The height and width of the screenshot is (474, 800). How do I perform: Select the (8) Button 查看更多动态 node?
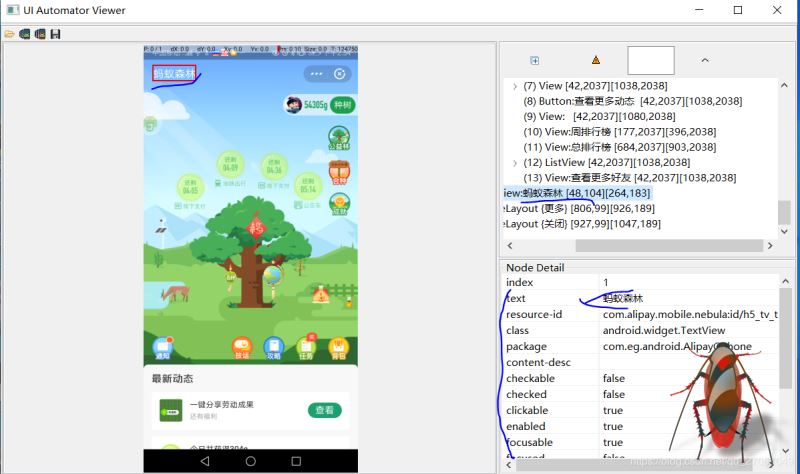click(x=633, y=101)
